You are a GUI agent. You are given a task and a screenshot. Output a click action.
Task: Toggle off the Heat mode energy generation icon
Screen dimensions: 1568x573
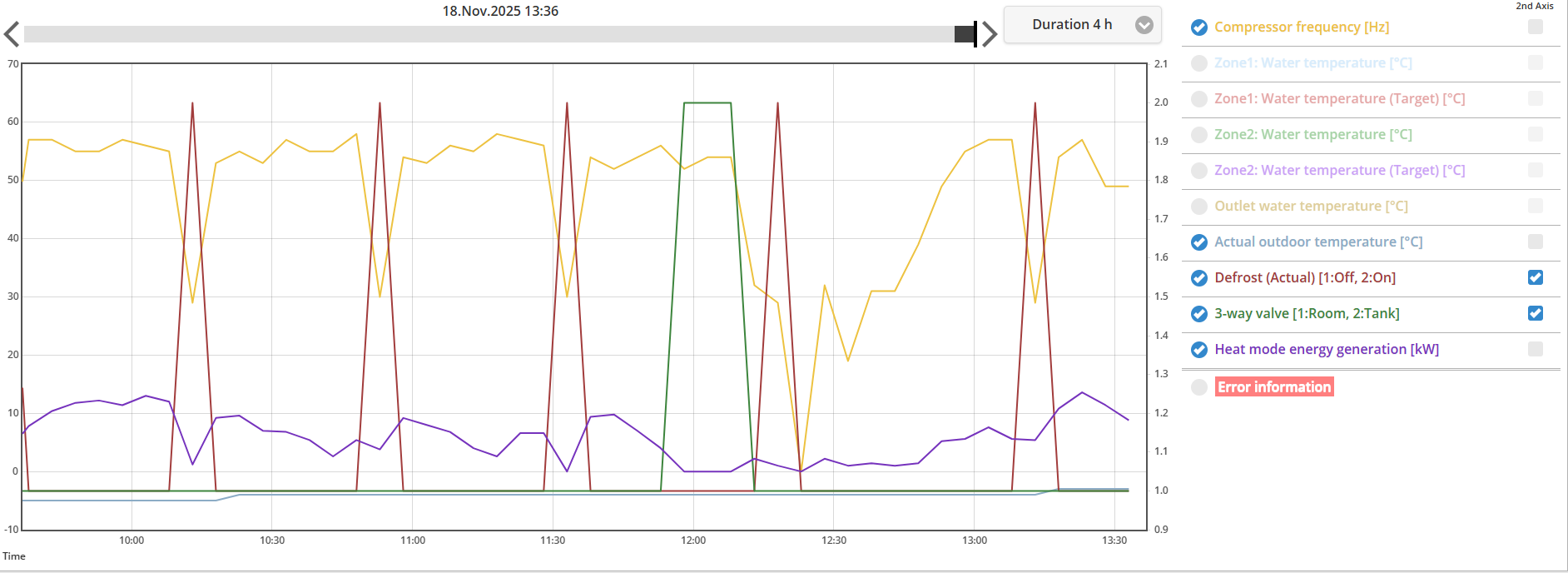pyautogui.click(x=1199, y=350)
